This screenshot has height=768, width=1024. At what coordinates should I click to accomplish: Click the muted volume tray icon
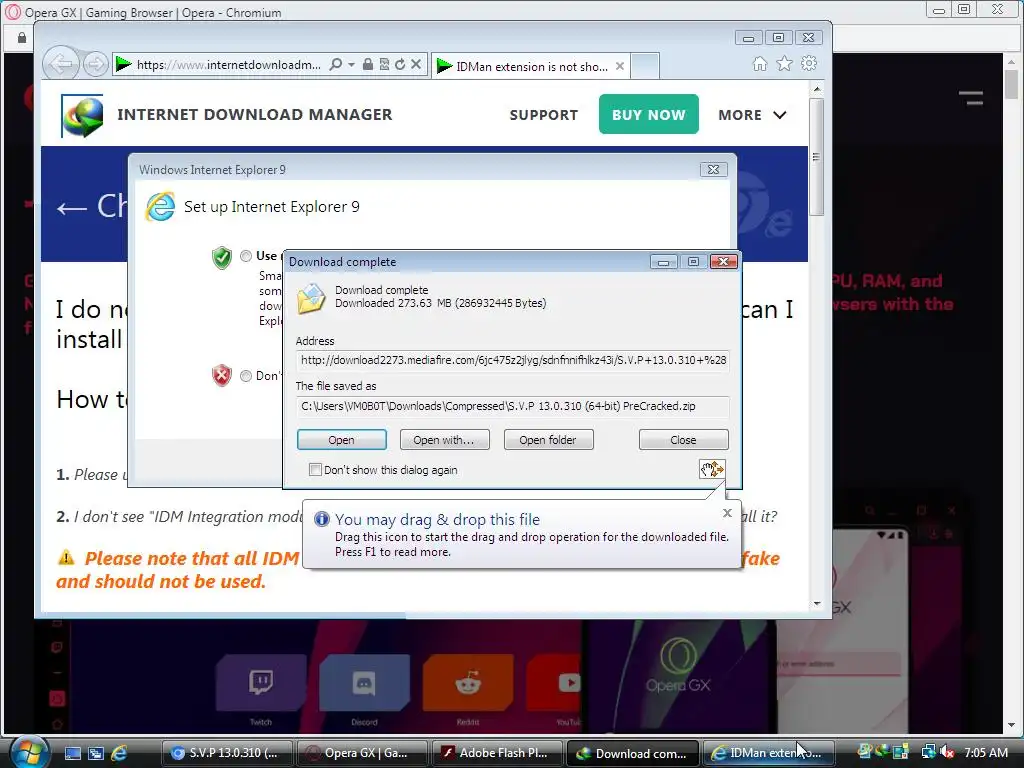pos(947,752)
